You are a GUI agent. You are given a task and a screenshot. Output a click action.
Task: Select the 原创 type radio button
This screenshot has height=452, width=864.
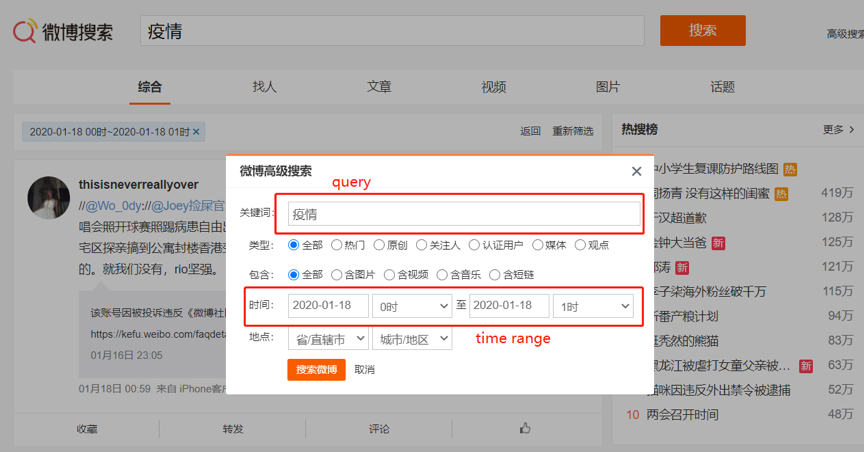(379, 245)
